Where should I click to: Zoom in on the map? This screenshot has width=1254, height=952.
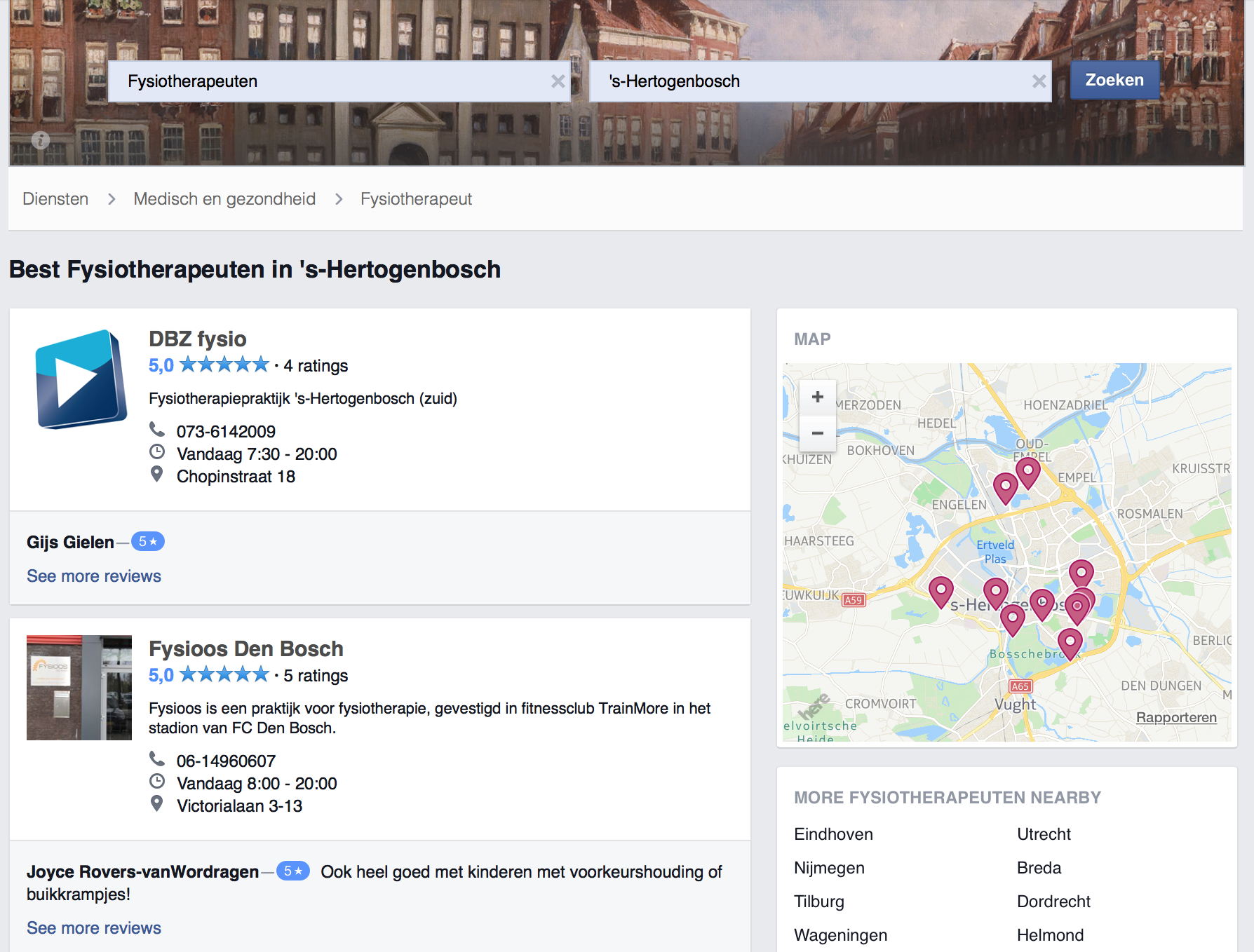tap(818, 397)
